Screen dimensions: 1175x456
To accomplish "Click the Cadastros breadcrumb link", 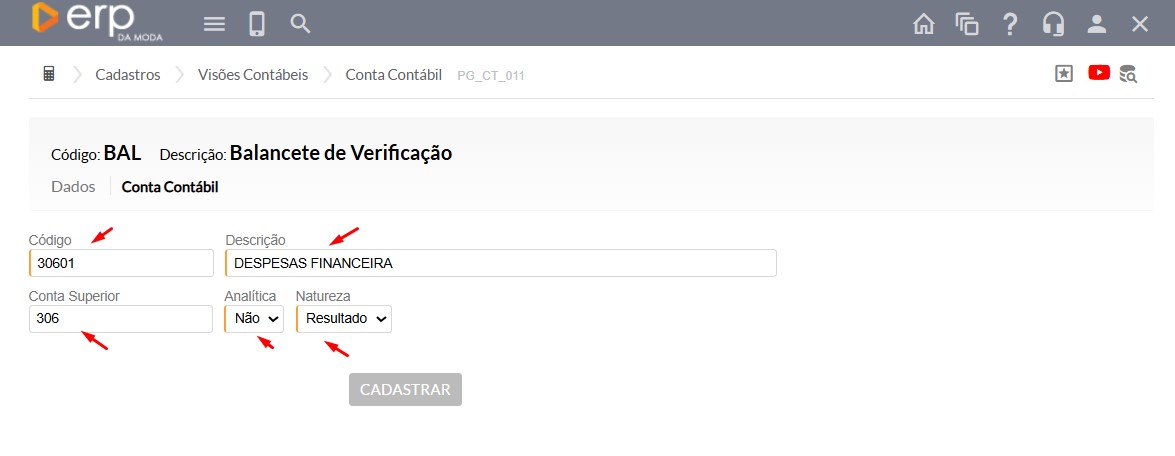I will click(127, 75).
